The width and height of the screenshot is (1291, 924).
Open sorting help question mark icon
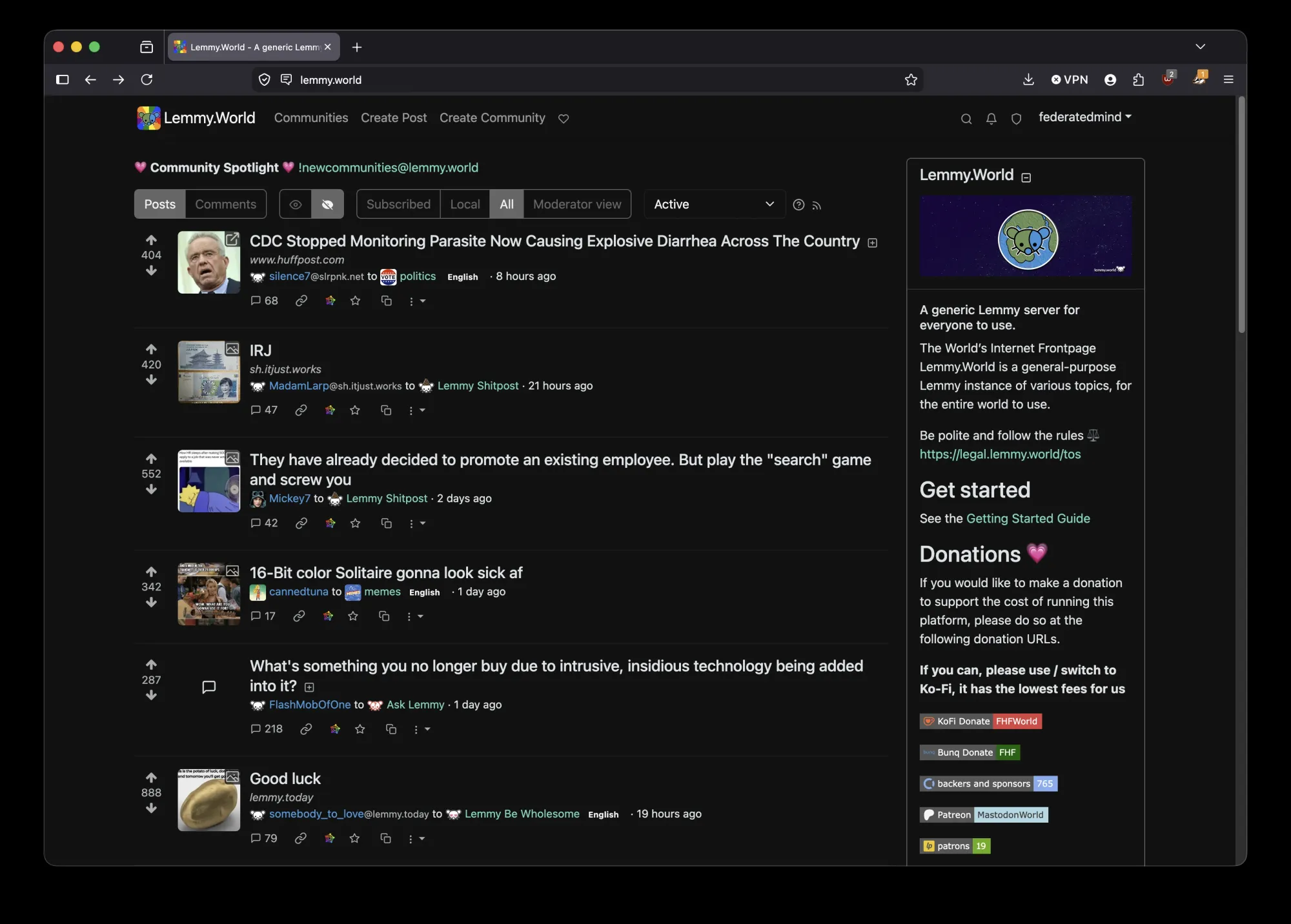point(798,205)
